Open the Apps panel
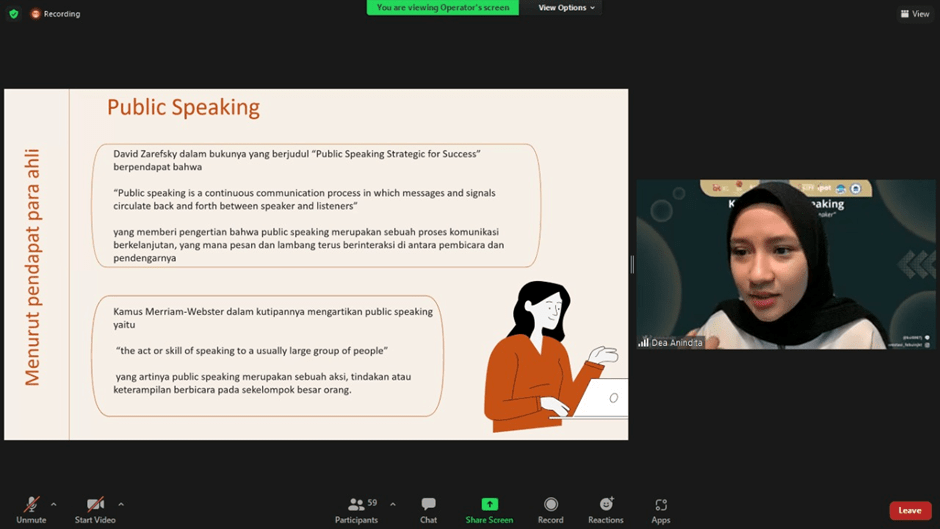Screen dimensions: 940x529 (x=660, y=510)
